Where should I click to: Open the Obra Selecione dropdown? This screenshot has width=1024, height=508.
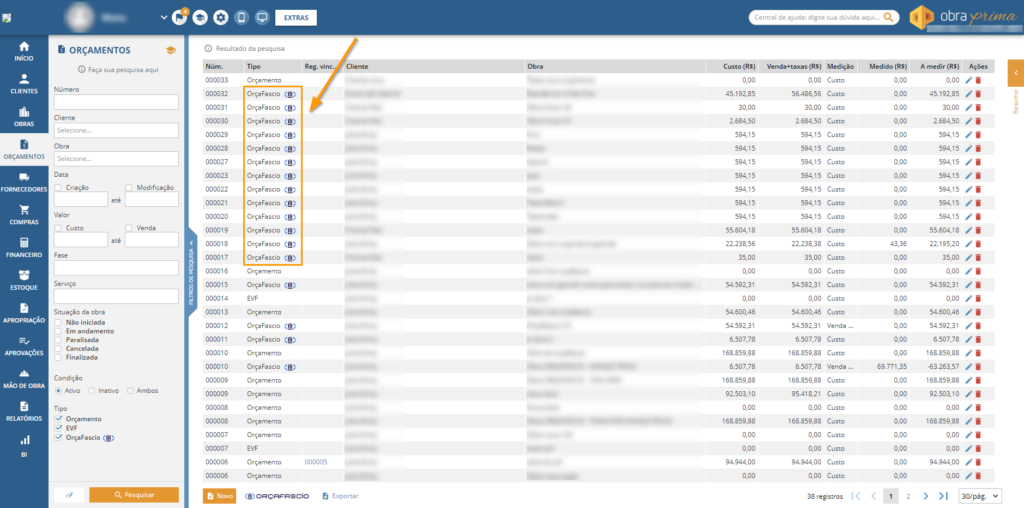(116, 159)
